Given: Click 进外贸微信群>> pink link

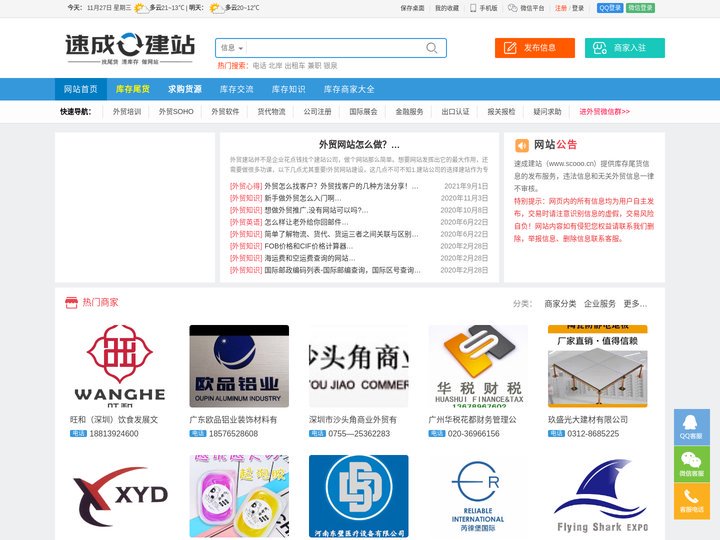Looking at the screenshot, I should [x=604, y=112].
